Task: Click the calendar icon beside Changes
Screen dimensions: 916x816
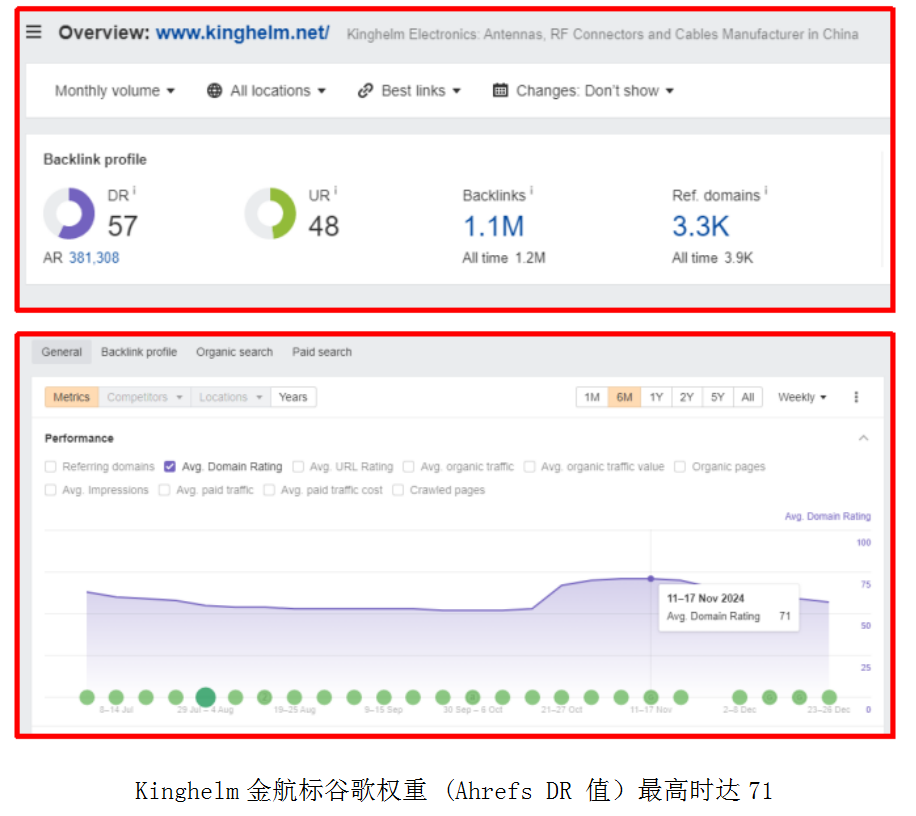Action: pos(500,91)
